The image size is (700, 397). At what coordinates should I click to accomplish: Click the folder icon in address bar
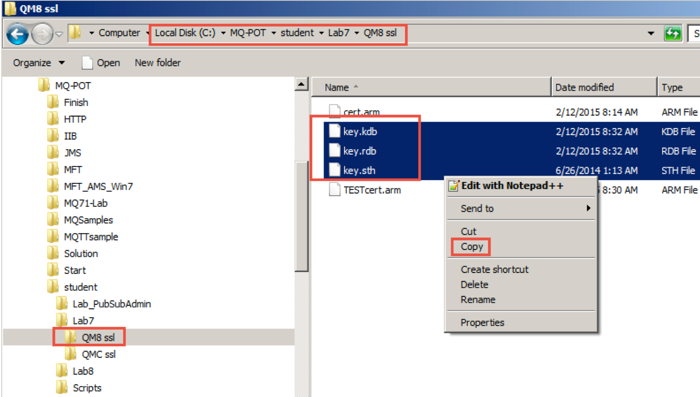coord(75,32)
